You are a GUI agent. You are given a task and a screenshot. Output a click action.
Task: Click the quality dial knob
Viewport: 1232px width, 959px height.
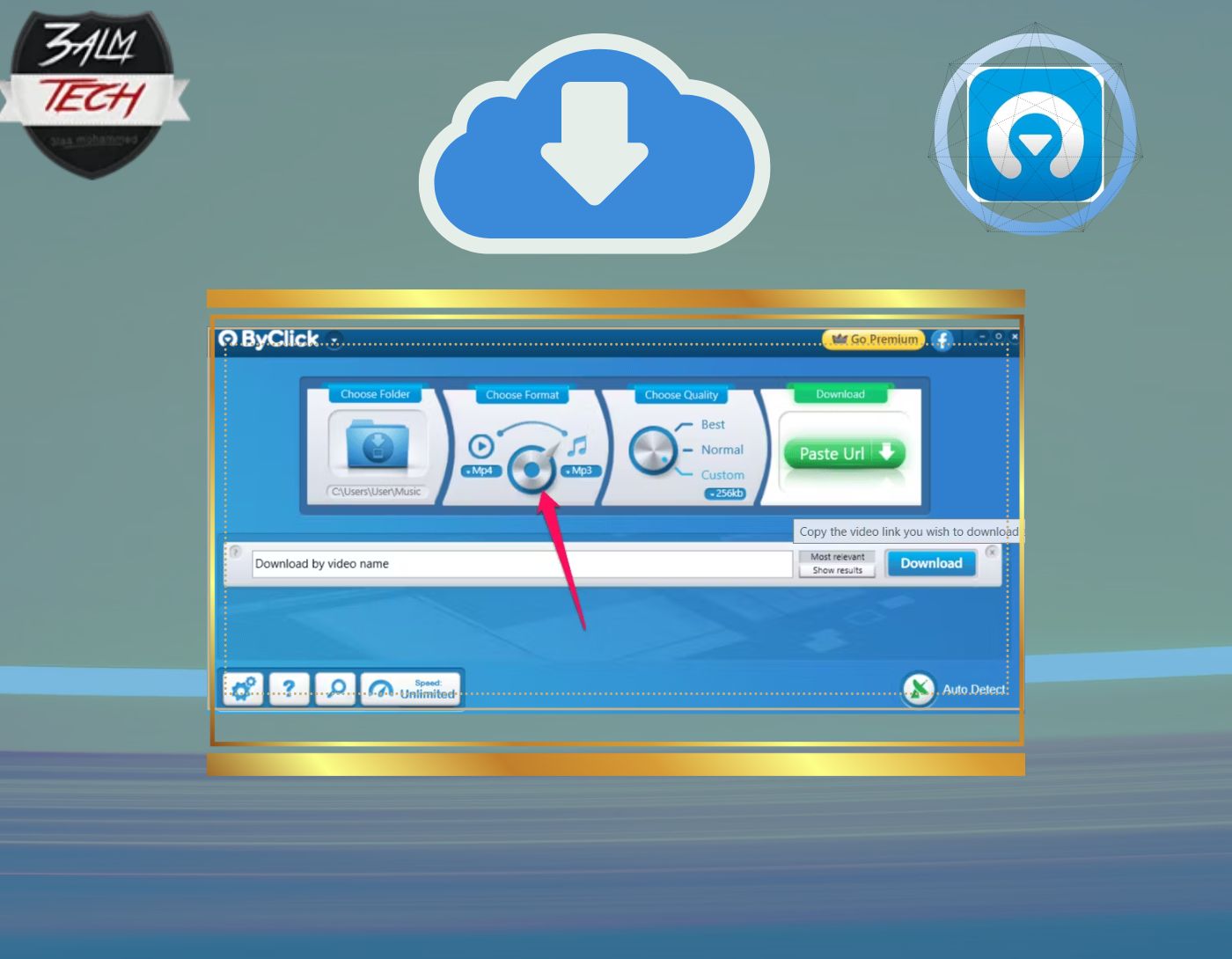(652, 450)
